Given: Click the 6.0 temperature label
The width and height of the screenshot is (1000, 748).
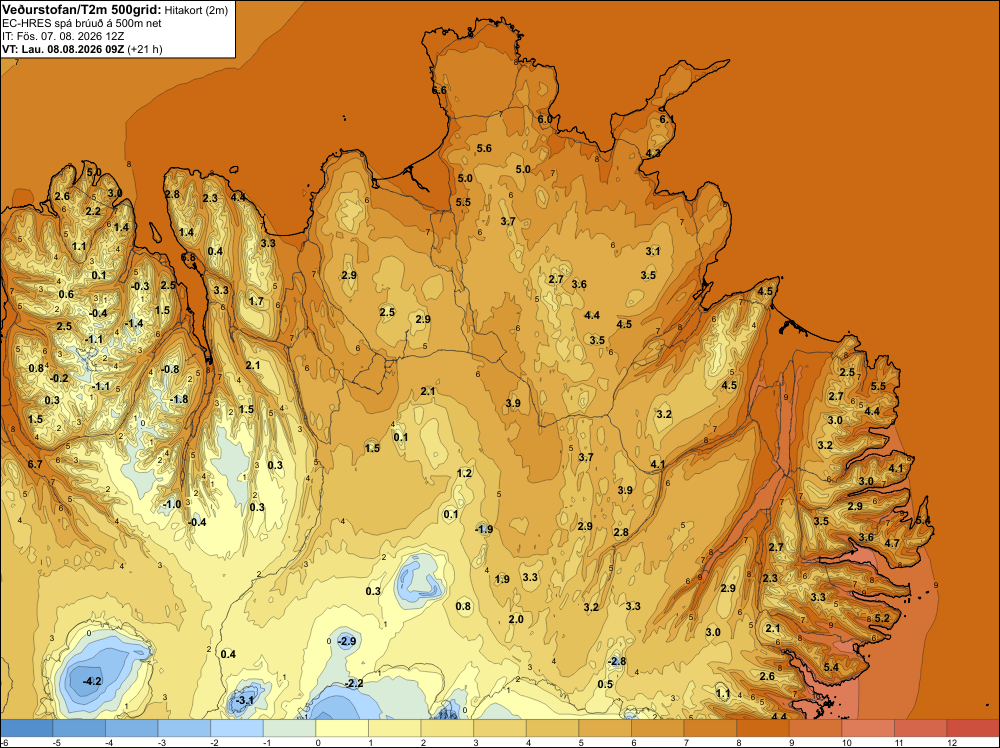Looking at the screenshot, I should 545,119.
